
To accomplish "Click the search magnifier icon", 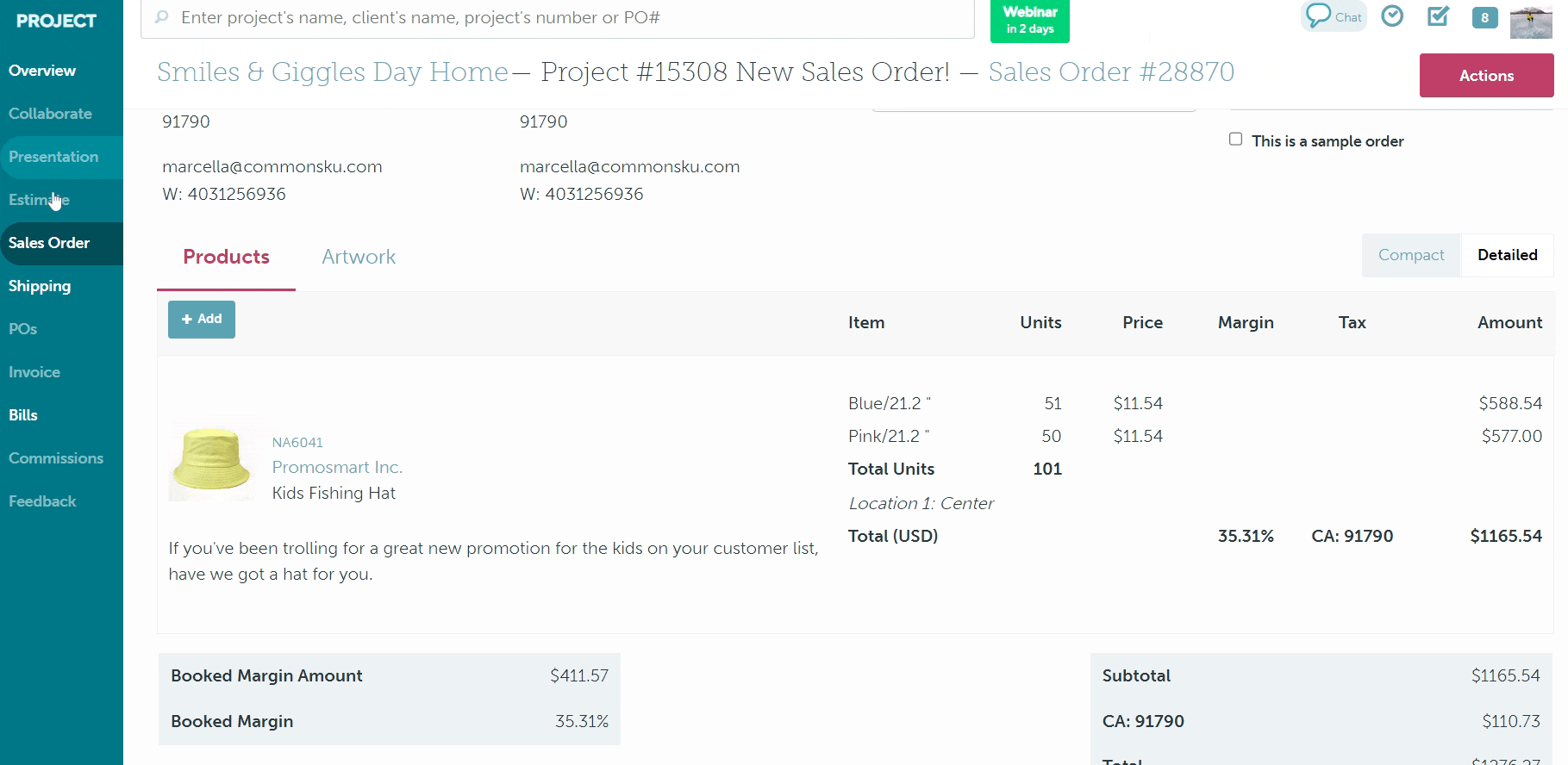I will pos(161,17).
